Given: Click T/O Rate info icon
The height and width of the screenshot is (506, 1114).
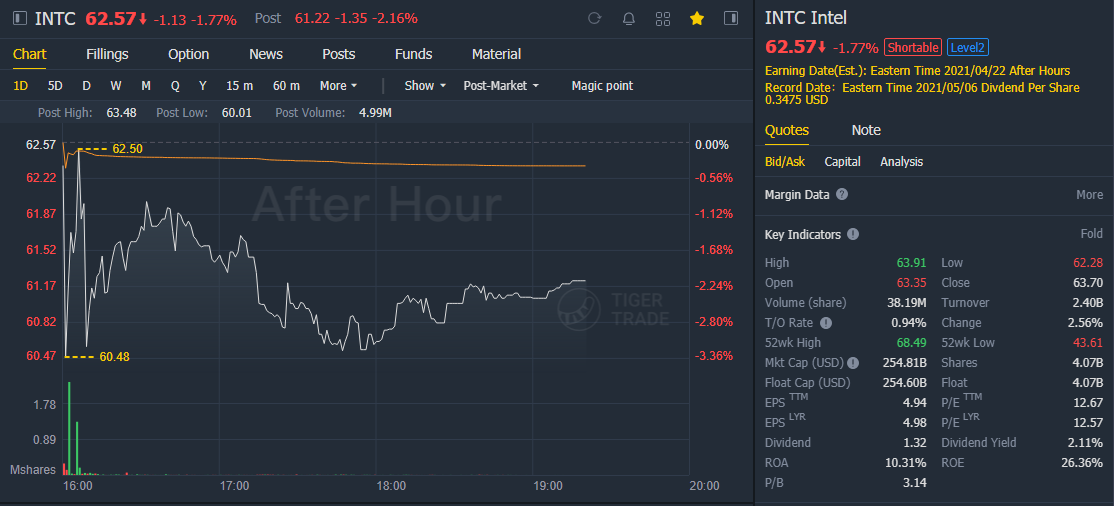Looking at the screenshot, I should click(x=826, y=323).
